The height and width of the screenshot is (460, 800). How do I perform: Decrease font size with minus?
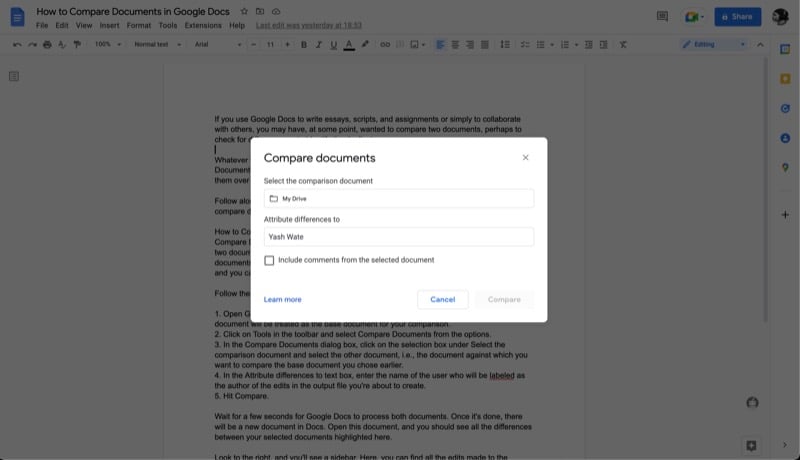tap(254, 44)
